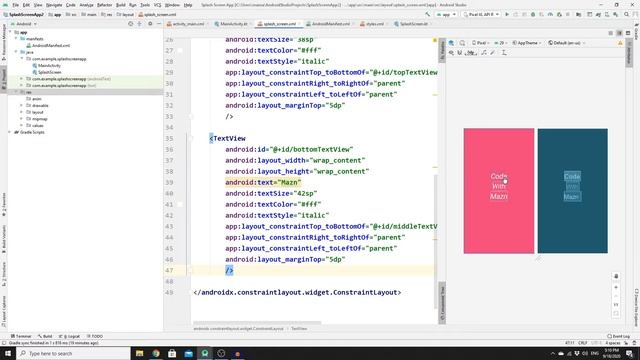Expand Gradle Scripts node
The width and height of the screenshot is (640, 360).
(x=10, y=132)
